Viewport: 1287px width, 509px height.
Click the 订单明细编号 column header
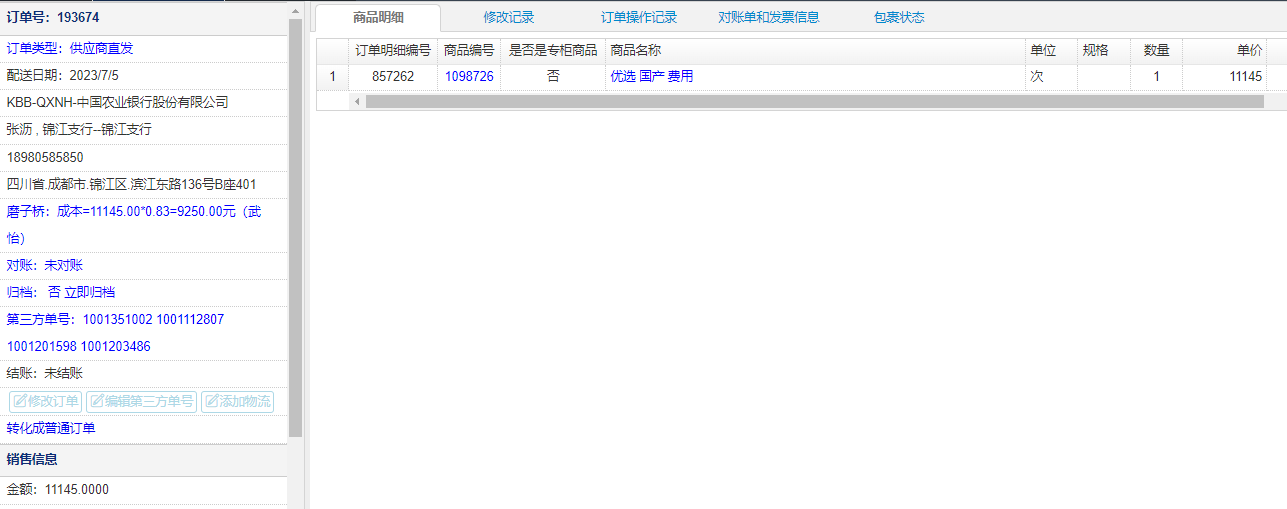click(x=393, y=50)
